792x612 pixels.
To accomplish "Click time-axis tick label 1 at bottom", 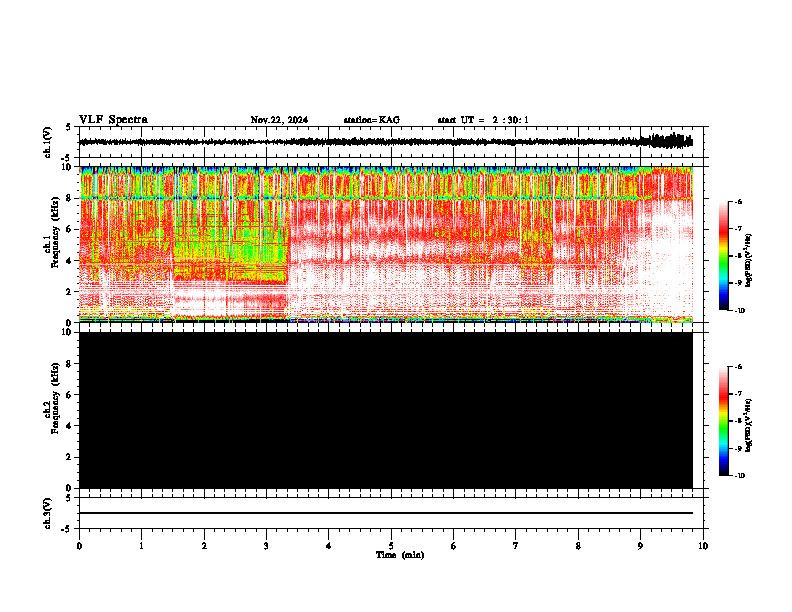I will [141, 546].
